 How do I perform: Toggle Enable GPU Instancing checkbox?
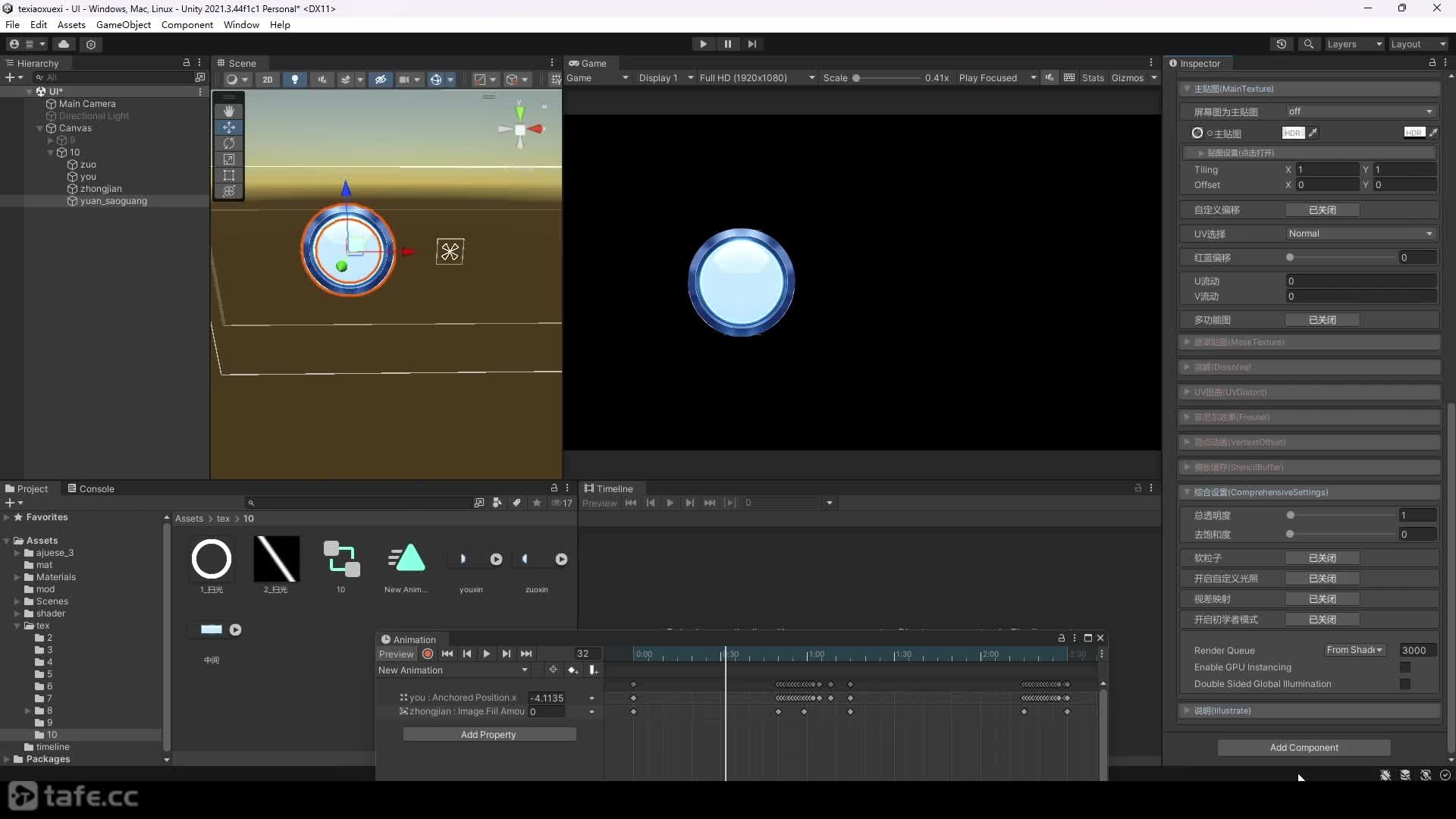[x=1405, y=667]
